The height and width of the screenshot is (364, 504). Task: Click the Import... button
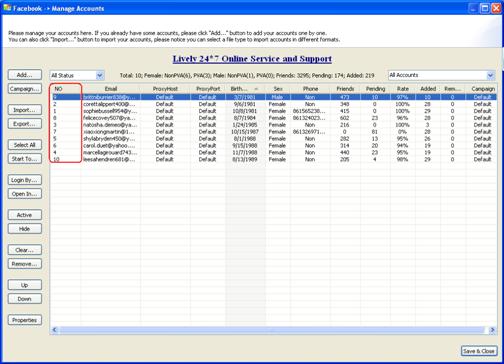pyautogui.click(x=25, y=110)
